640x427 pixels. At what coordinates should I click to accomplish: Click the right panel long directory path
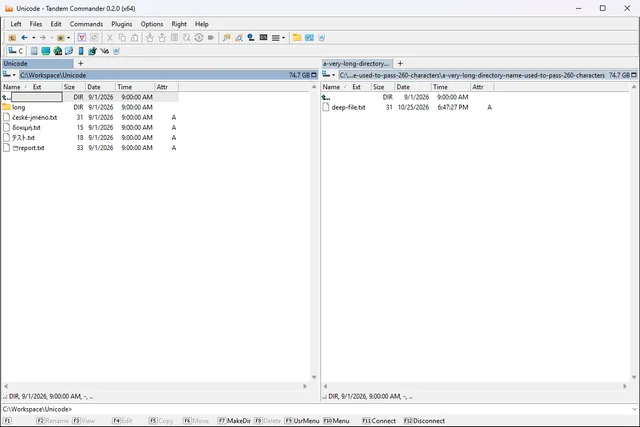click(x=472, y=75)
